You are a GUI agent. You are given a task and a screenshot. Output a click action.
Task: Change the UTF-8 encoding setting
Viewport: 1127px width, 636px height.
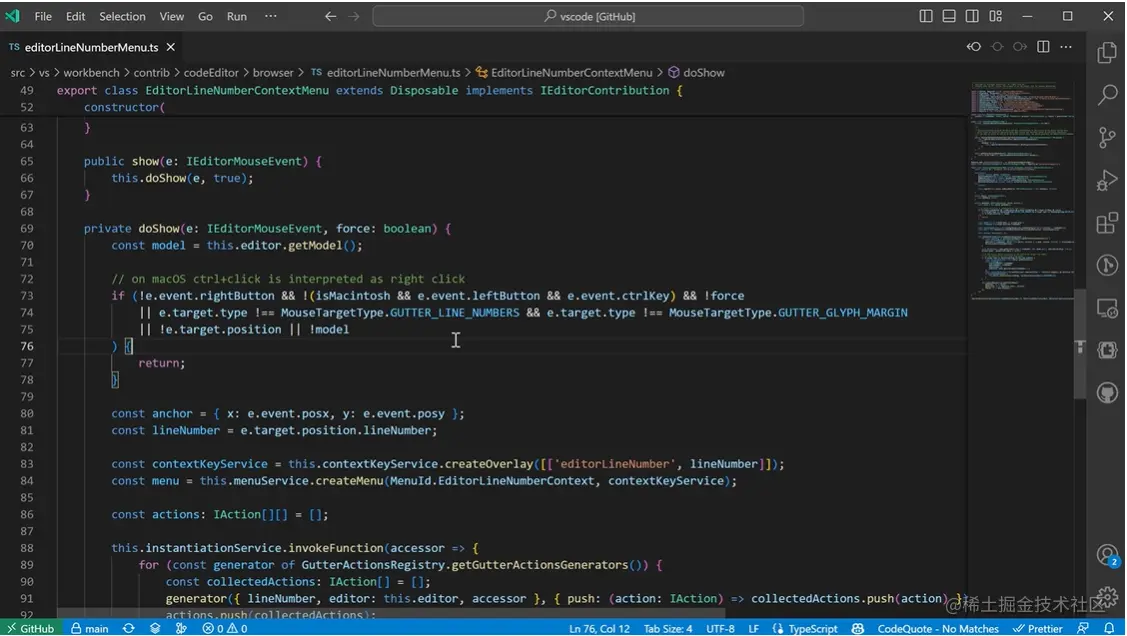tap(720, 628)
